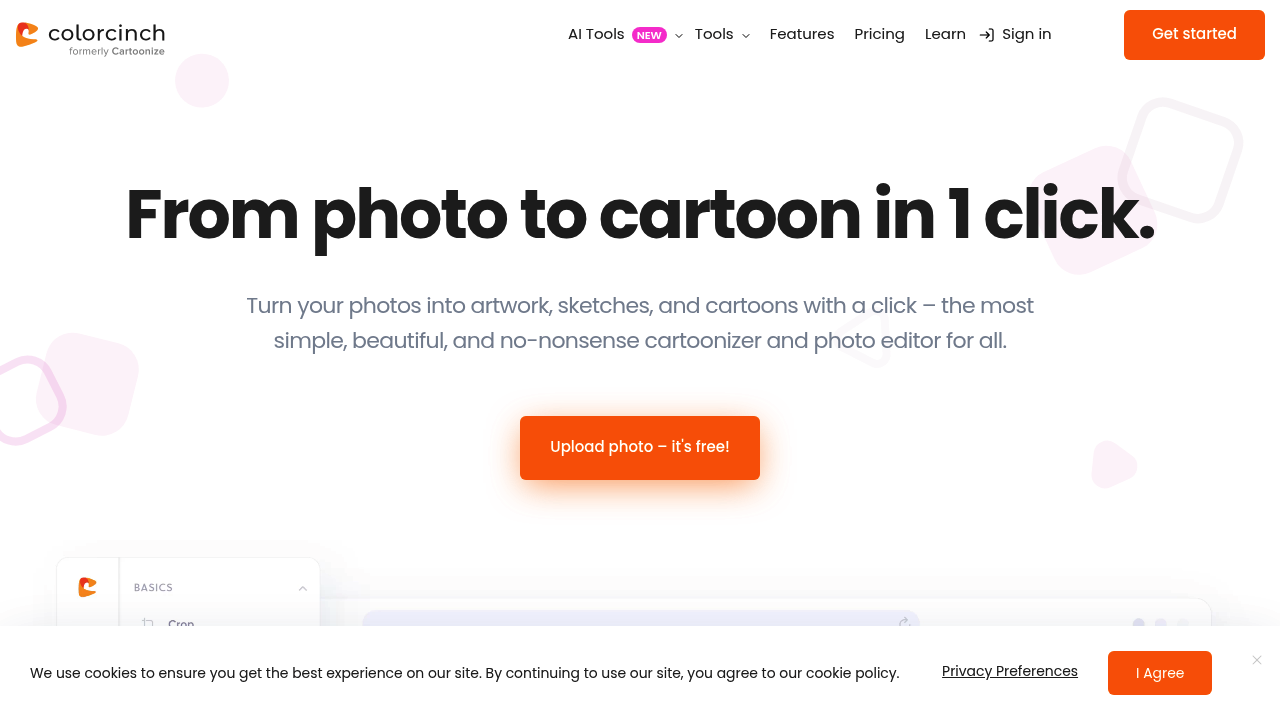Click the AI Tools menu label
Image resolution: width=1280 pixels, height=720 pixels.
596,34
